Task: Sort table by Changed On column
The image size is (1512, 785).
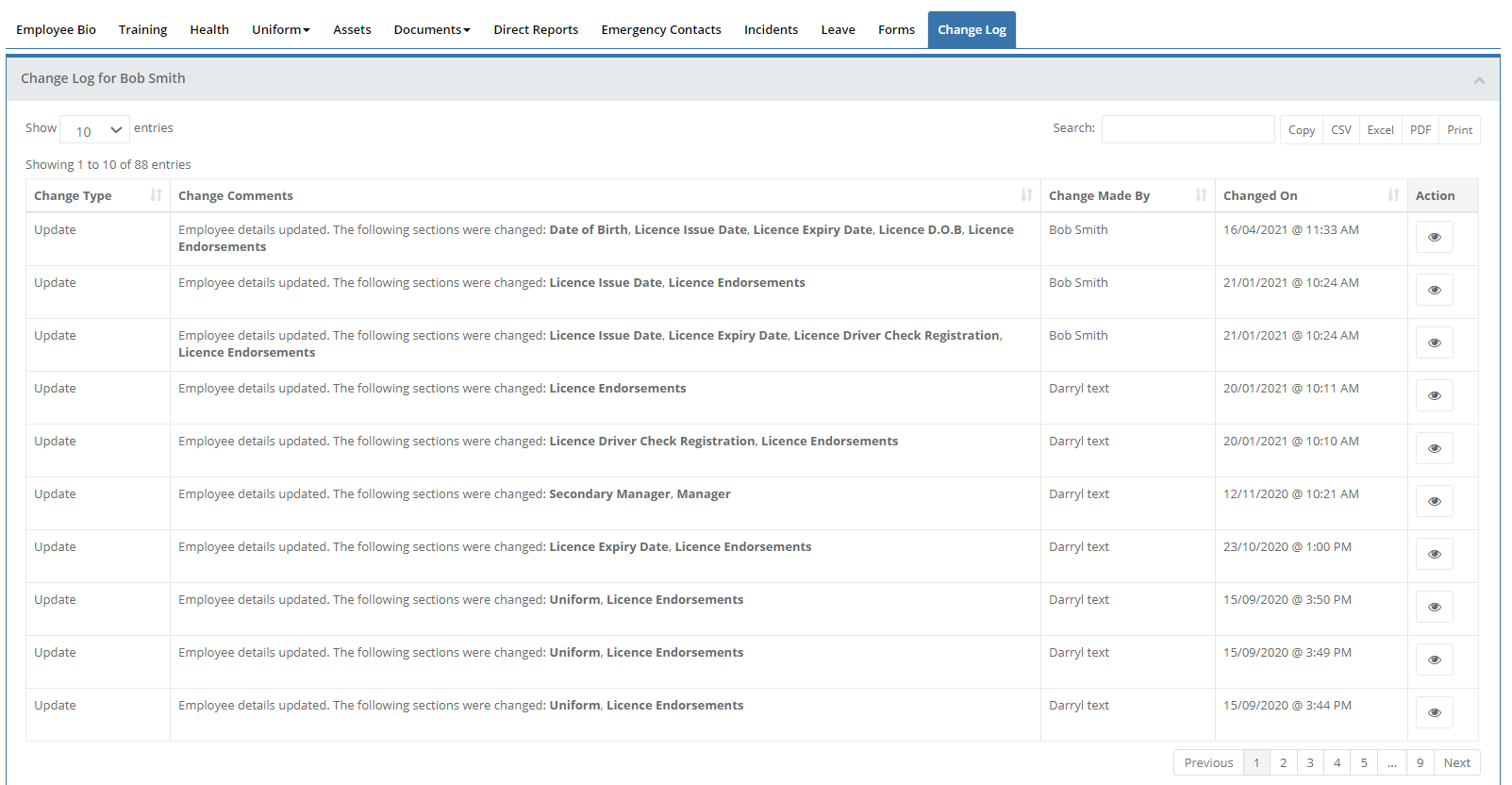Action: click(1311, 195)
